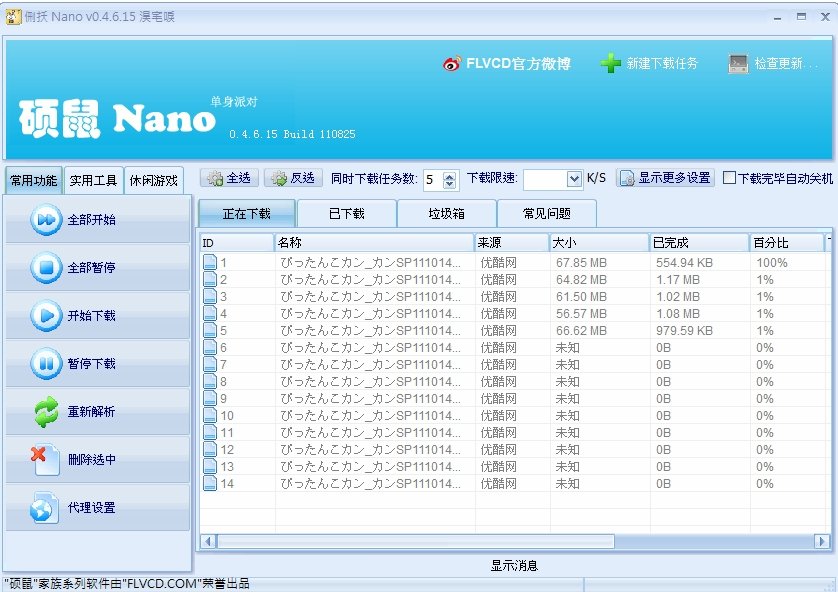Increase 同时下载任务数 with up arrow
This screenshot has width=838, height=592.
coord(450,176)
